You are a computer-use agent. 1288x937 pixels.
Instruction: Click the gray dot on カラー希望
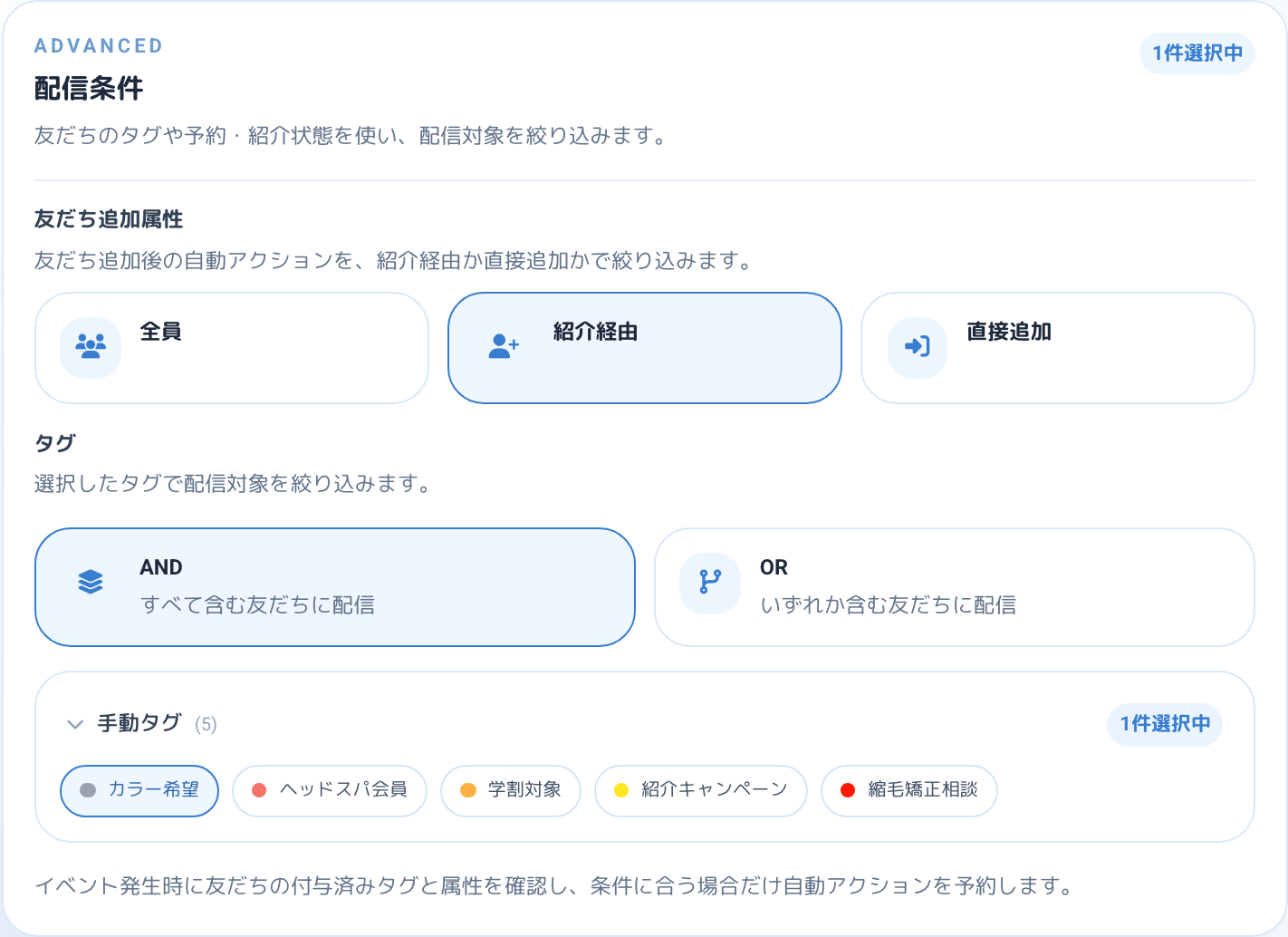click(88, 790)
